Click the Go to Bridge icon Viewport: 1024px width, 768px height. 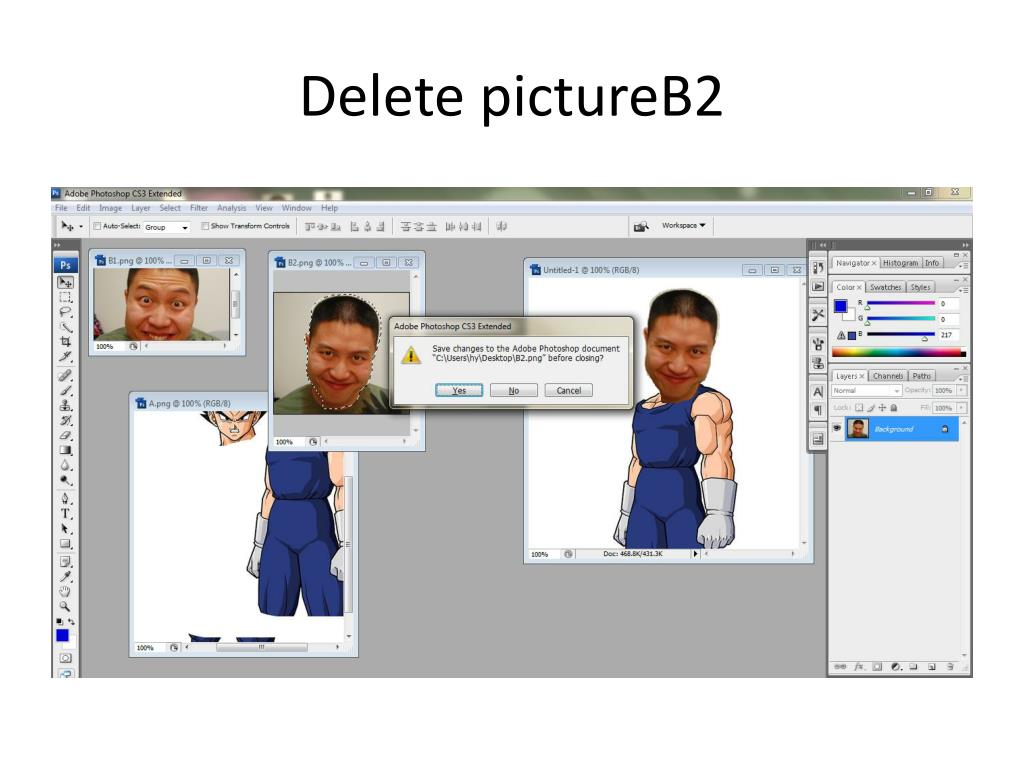641,226
